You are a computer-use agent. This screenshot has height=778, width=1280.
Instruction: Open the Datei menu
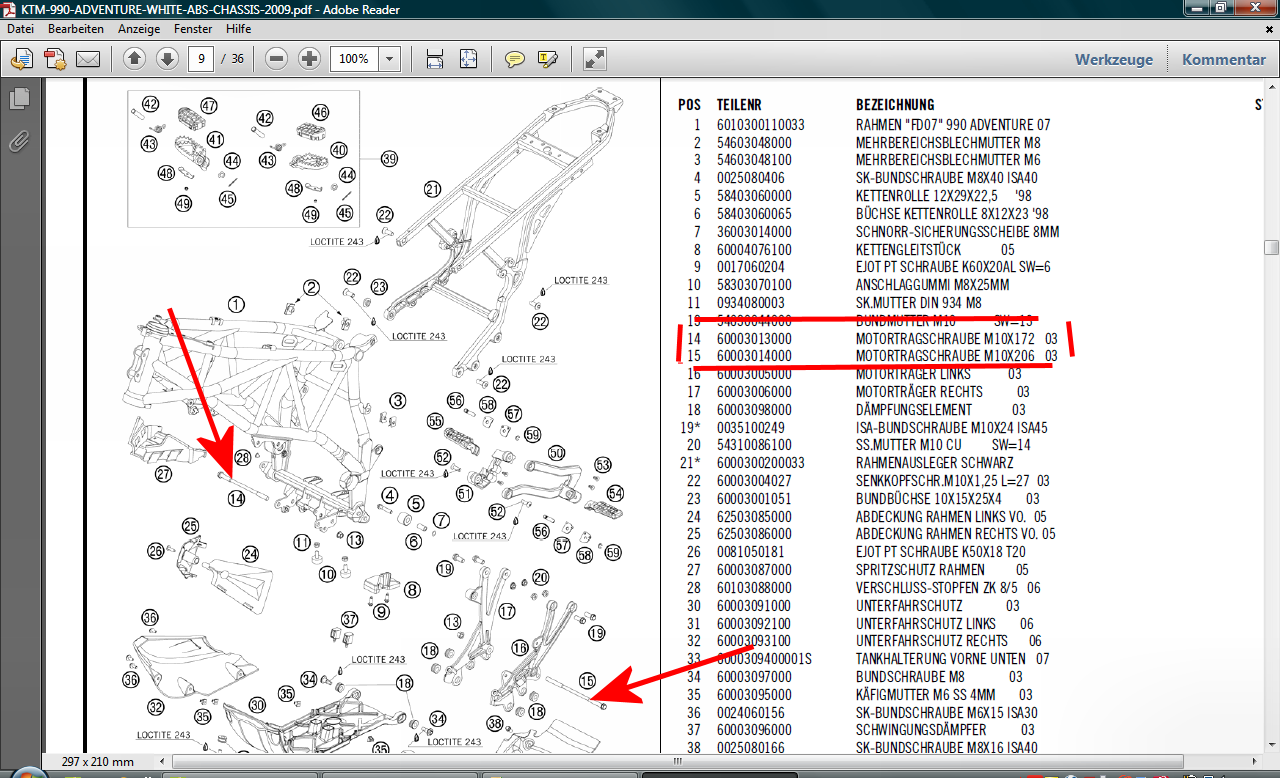(x=21, y=29)
